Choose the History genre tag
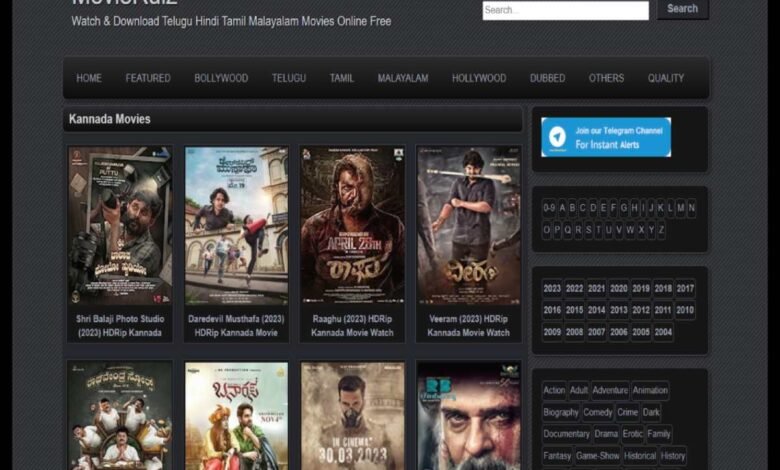Image resolution: width=780 pixels, height=470 pixels. click(x=673, y=456)
